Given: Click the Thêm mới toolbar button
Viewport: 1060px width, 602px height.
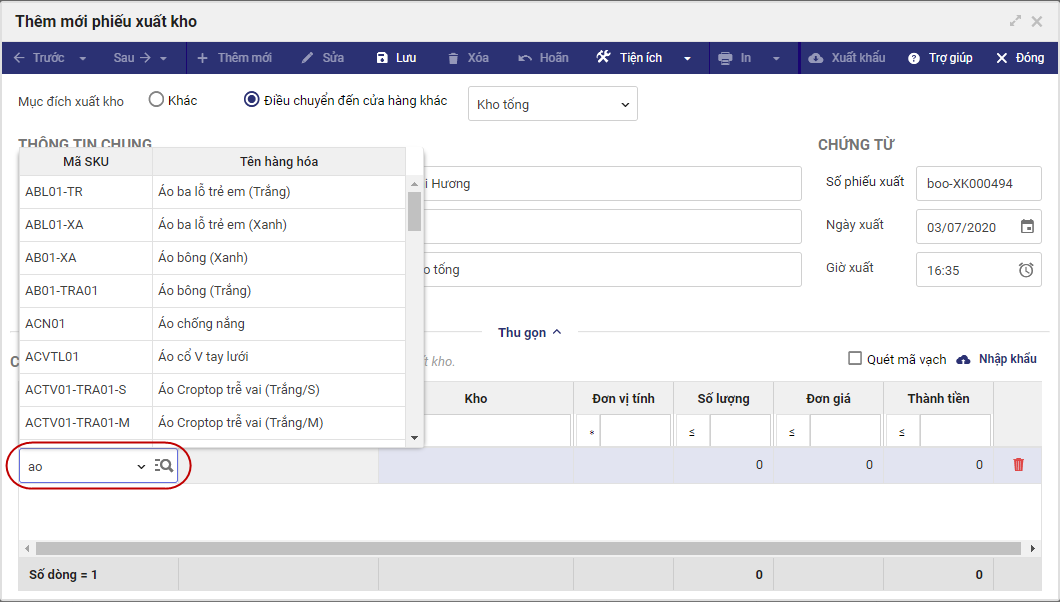Looking at the screenshot, I should click(x=234, y=58).
